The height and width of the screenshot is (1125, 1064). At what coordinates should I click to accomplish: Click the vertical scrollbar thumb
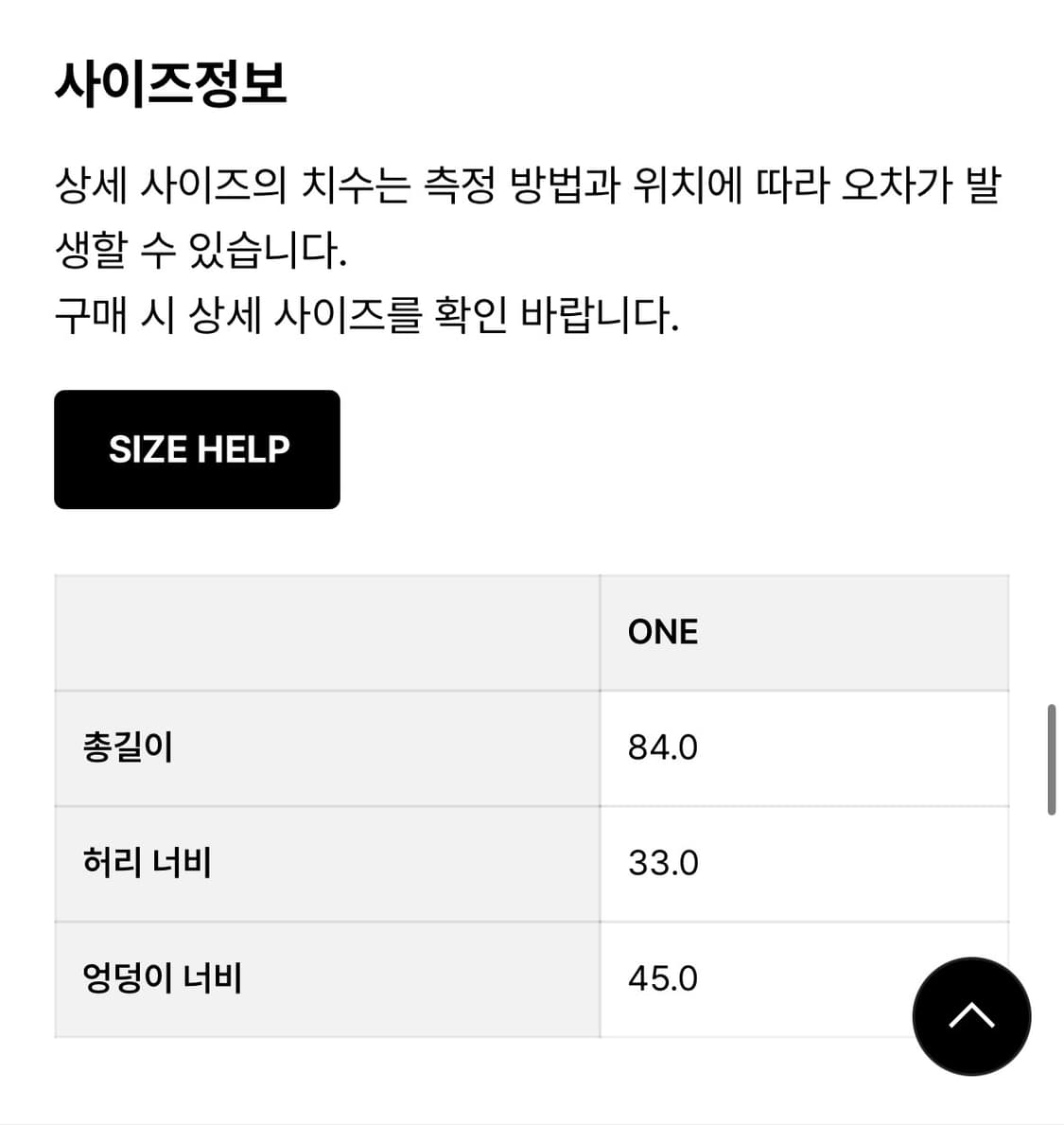click(x=1051, y=759)
